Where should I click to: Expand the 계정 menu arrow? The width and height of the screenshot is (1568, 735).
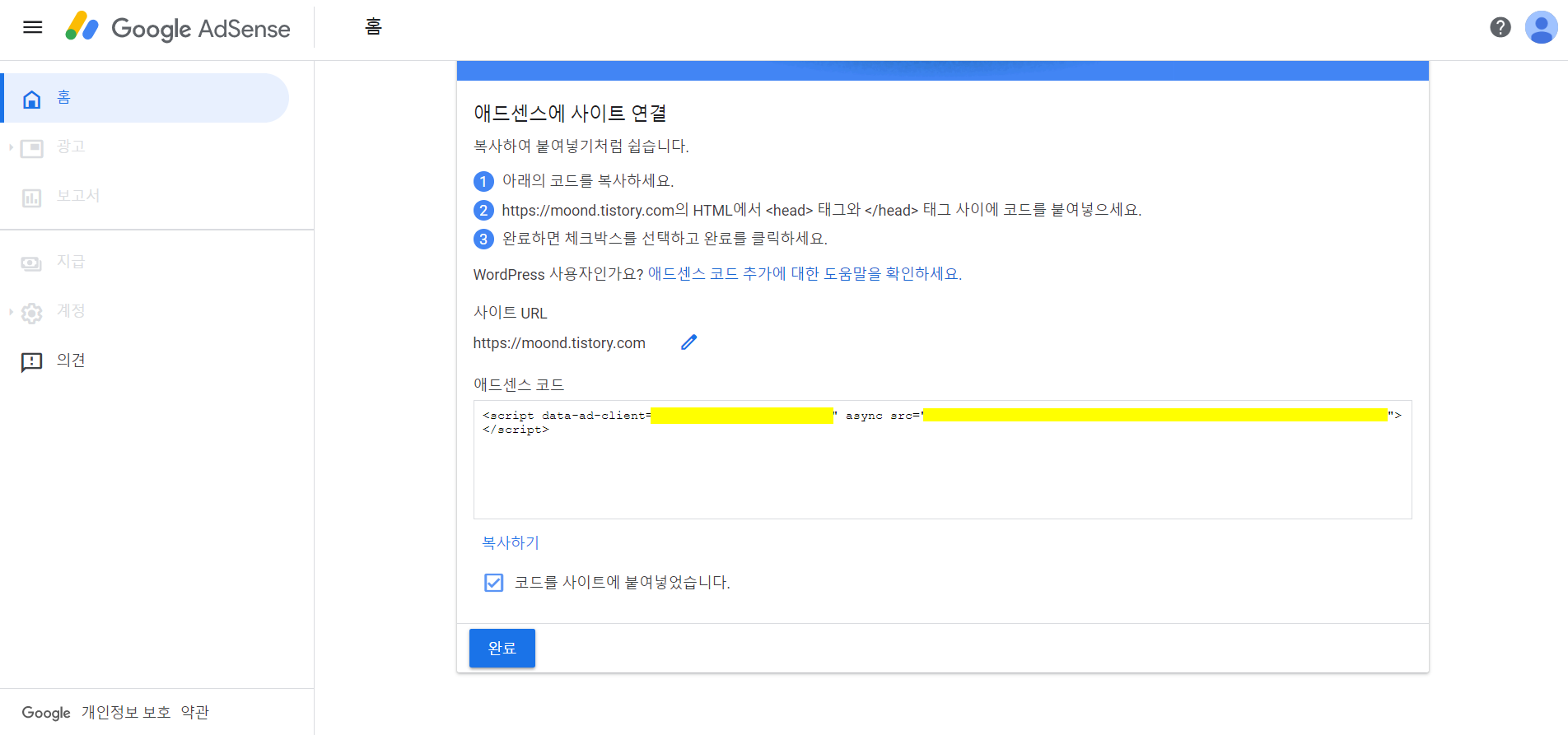click(x=11, y=312)
